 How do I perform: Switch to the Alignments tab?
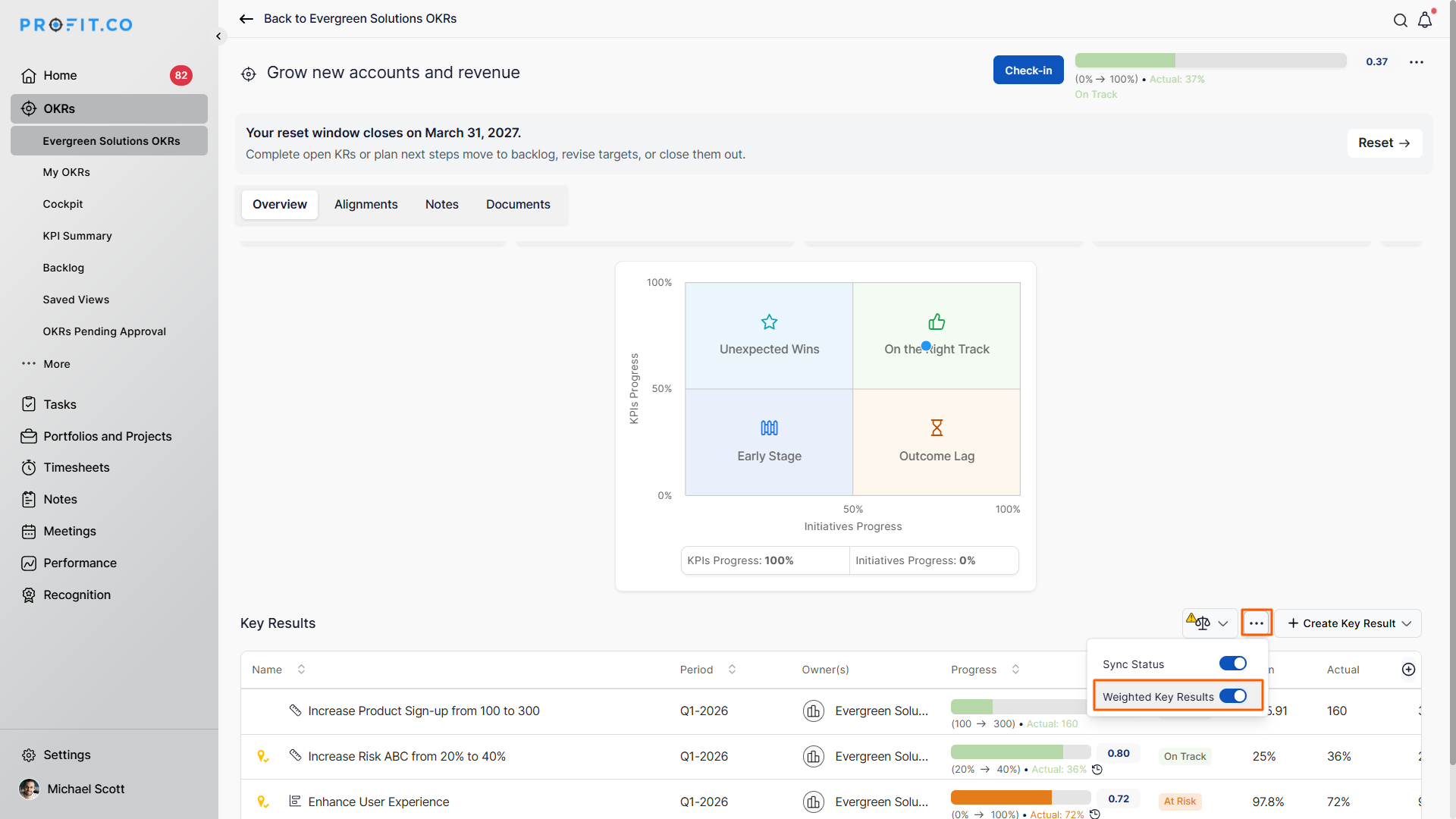tap(366, 204)
